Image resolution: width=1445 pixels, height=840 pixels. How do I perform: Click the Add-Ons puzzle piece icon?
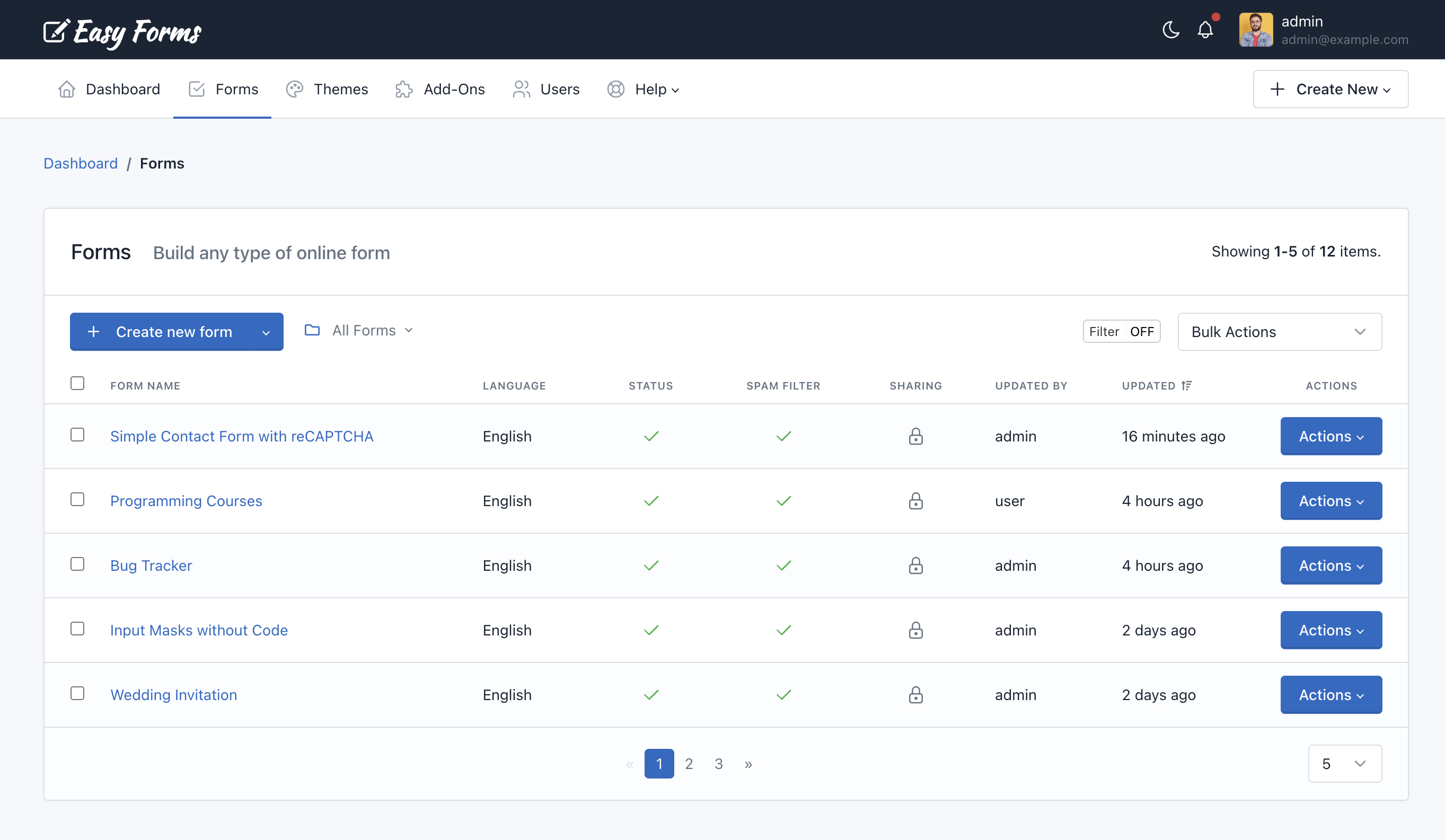click(403, 89)
